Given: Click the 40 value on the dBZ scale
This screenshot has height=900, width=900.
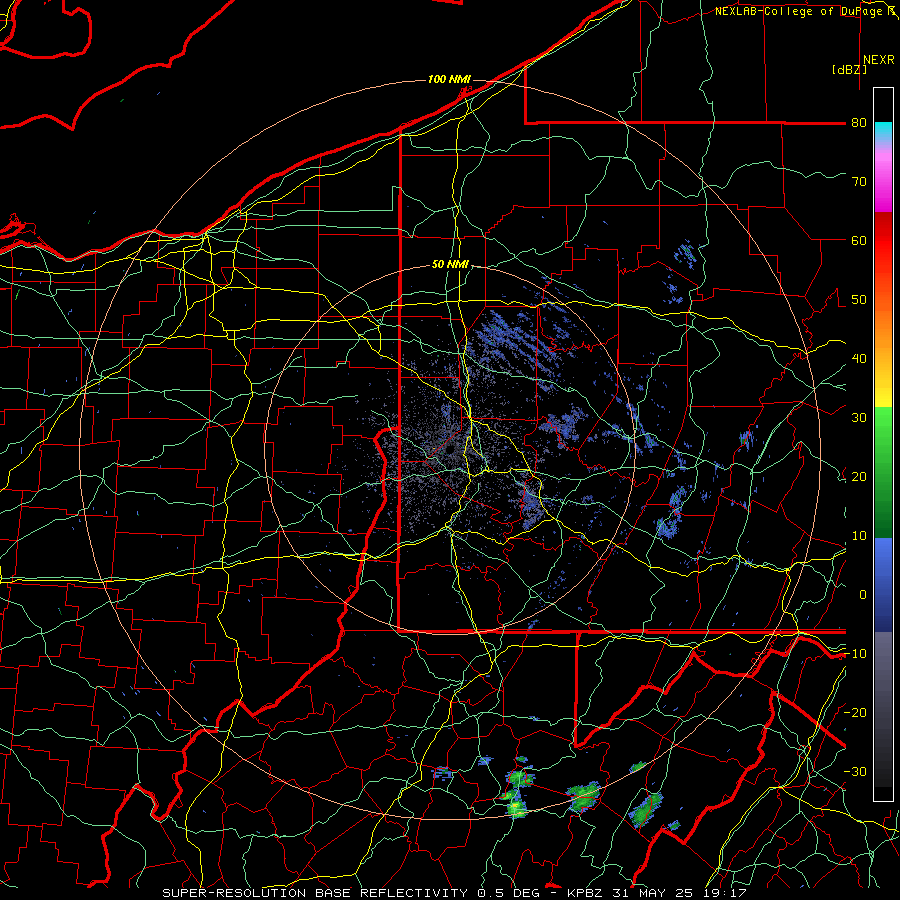Looking at the screenshot, I should (859, 358).
